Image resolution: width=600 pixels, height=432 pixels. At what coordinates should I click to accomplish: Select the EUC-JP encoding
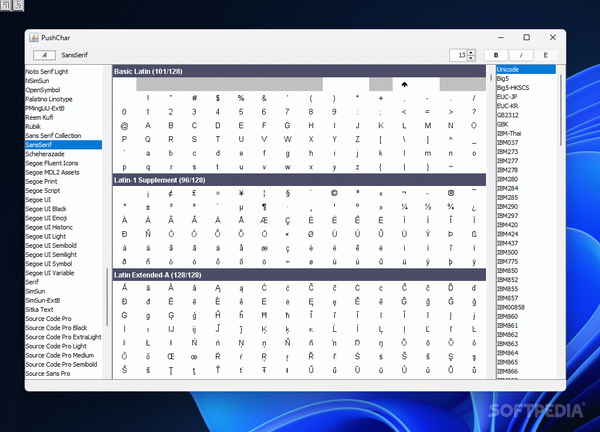507,97
